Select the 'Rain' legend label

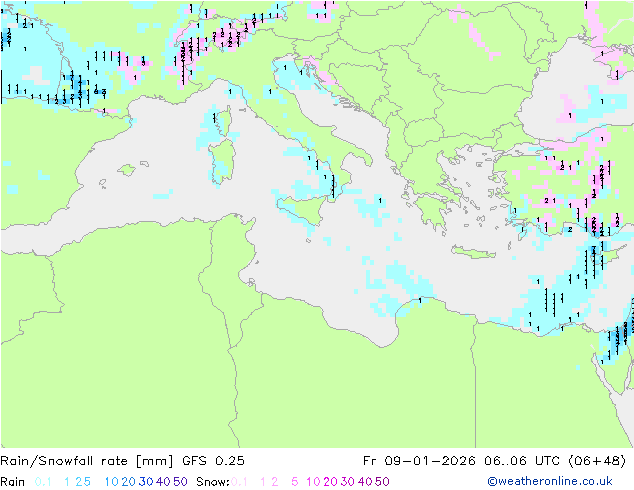click(13, 482)
